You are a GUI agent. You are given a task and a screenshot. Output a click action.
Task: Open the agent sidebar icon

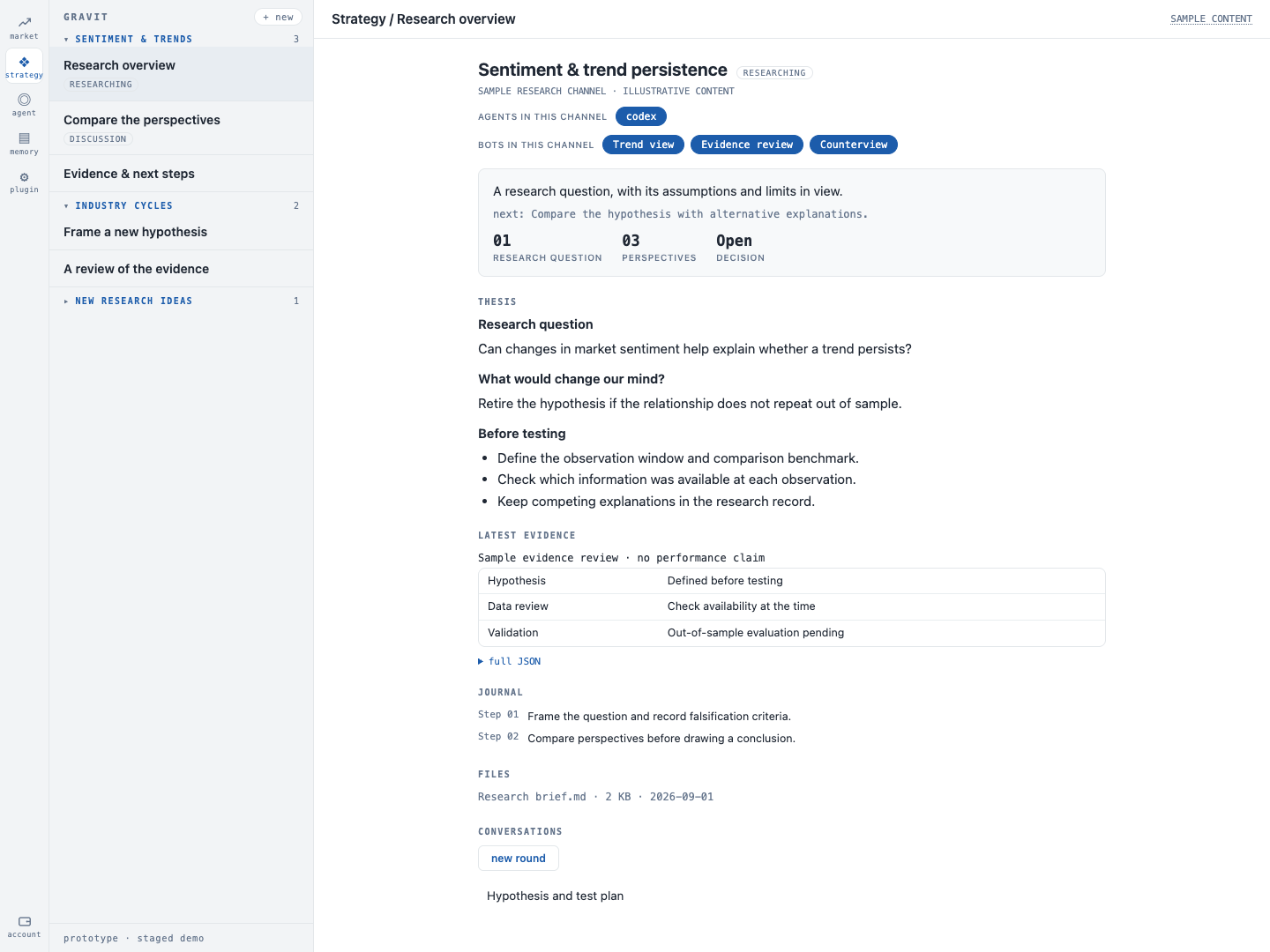(x=24, y=105)
